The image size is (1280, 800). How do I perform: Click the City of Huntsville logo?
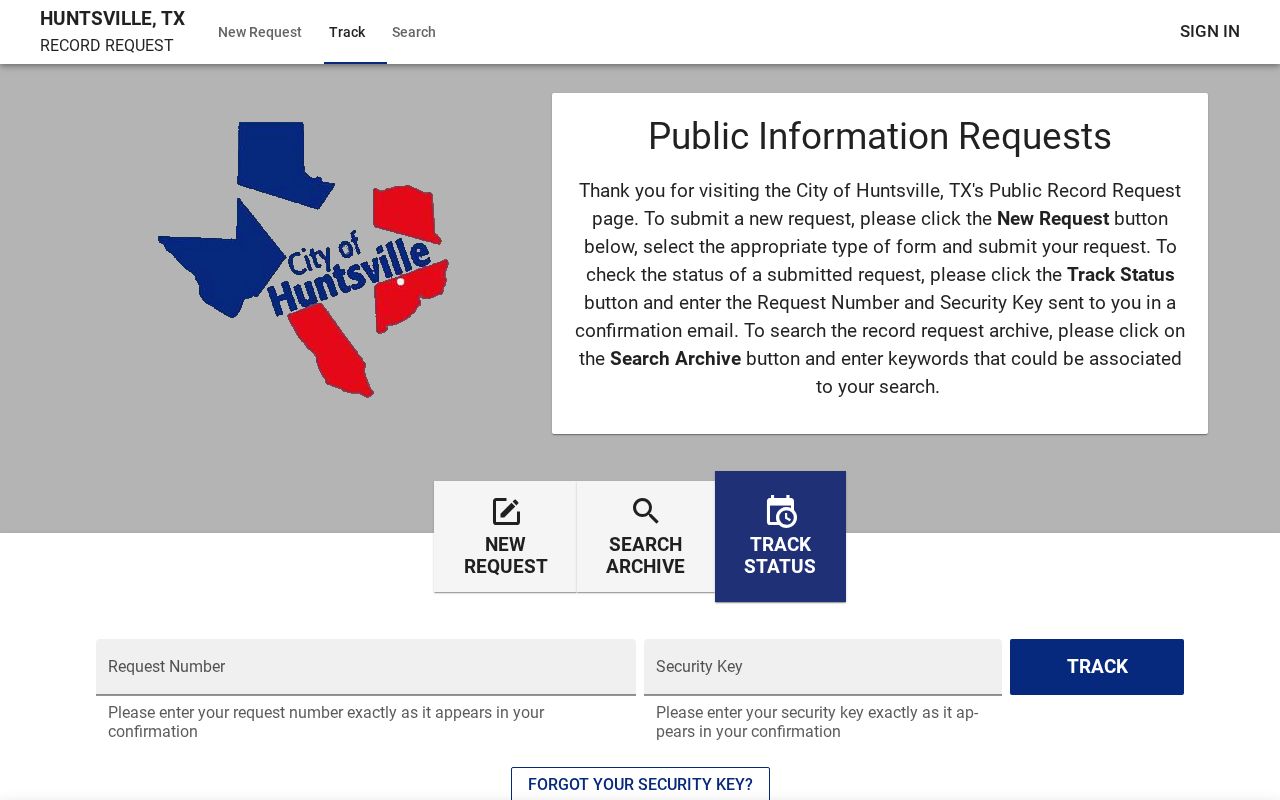click(x=303, y=260)
